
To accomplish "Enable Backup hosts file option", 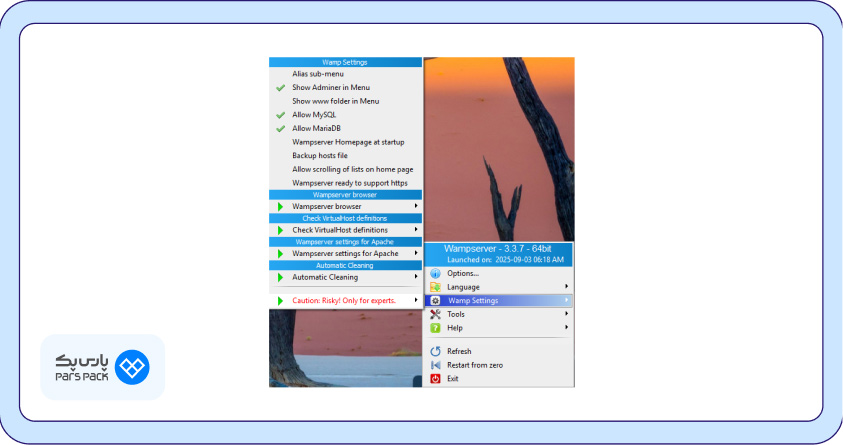I will (x=345, y=155).
